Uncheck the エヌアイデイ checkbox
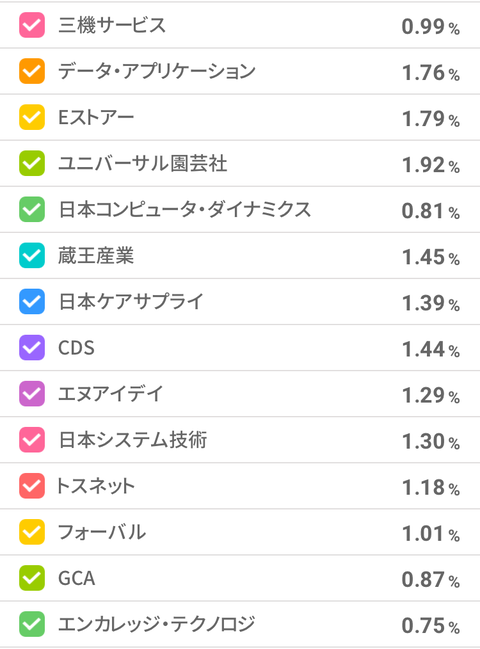 (32, 394)
